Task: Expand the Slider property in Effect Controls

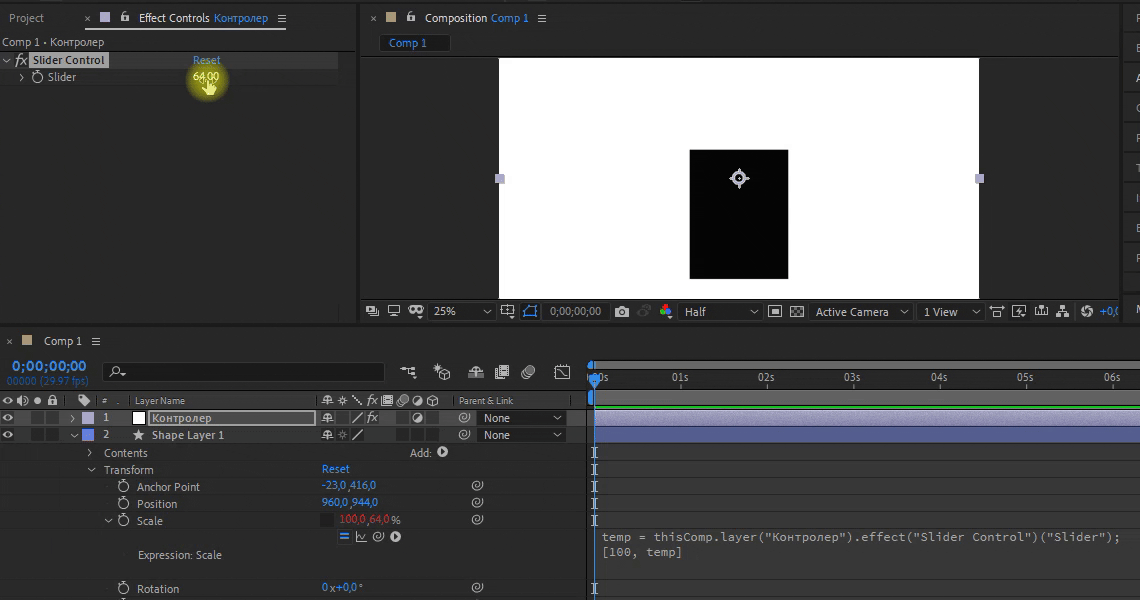Action: [x=22, y=77]
